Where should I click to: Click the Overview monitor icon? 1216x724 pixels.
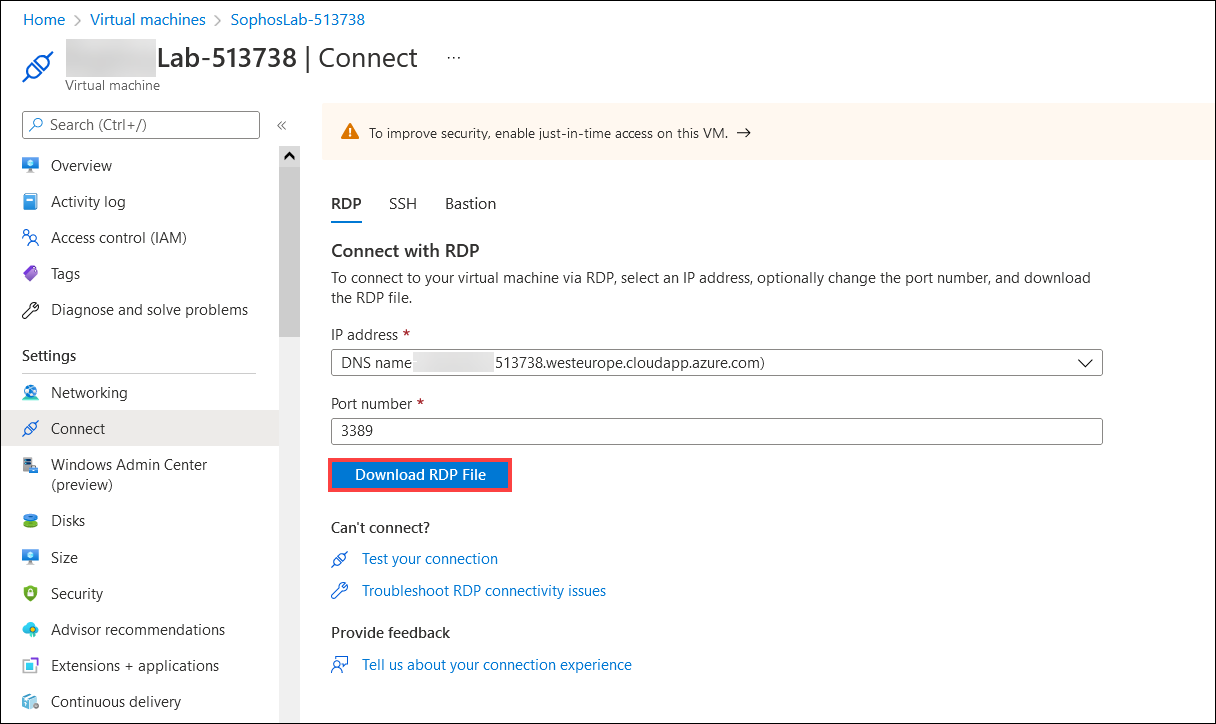tap(30, 165)
